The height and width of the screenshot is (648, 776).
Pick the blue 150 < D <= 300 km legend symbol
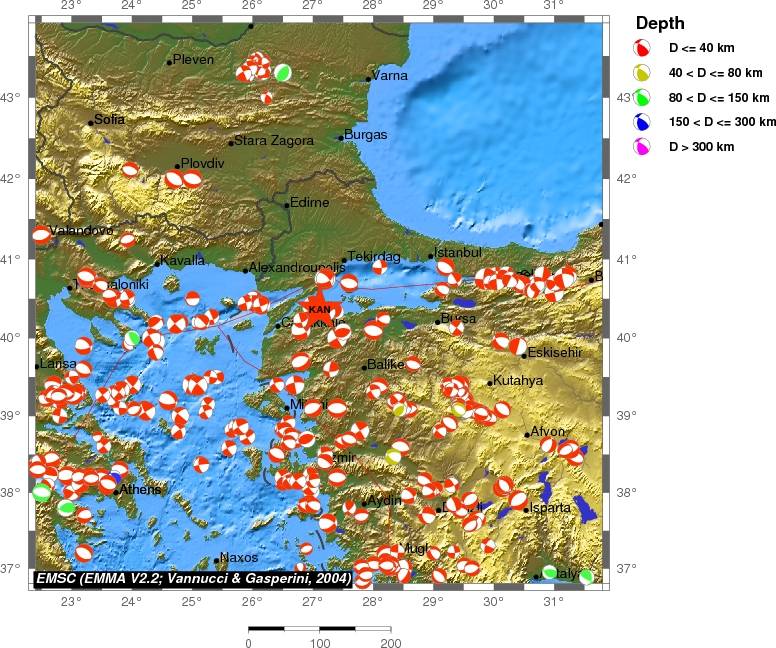click(x=643, y=122)
